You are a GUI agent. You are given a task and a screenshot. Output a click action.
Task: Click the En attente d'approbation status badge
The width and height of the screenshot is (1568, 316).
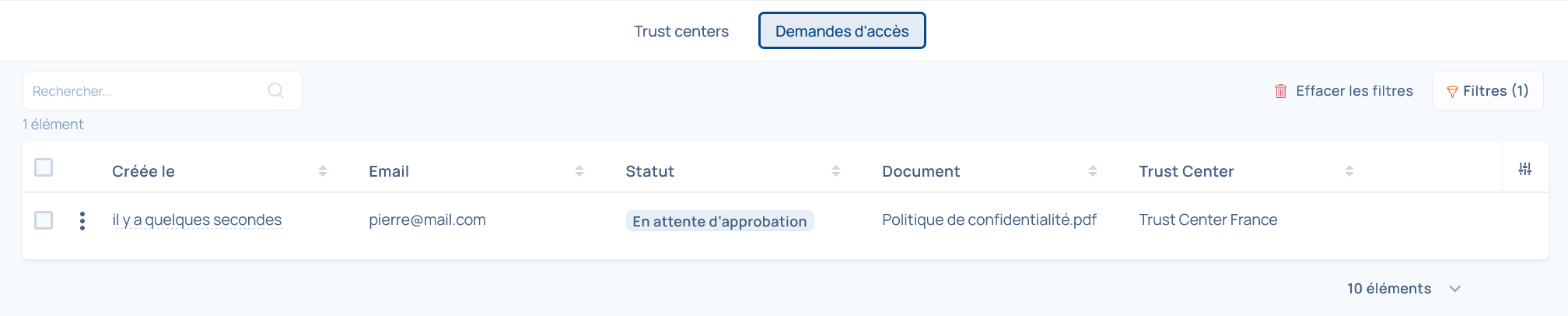point(719,222)
